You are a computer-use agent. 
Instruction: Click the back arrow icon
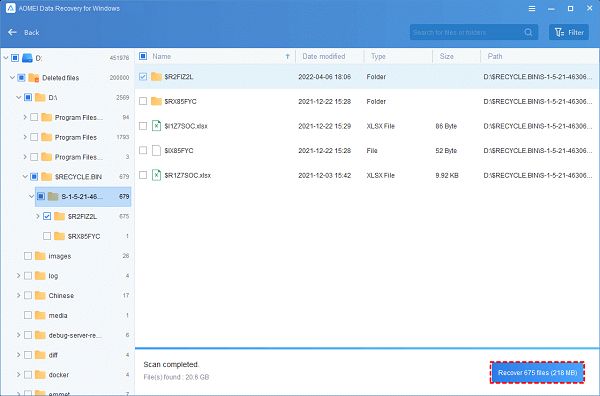[12, 32]
